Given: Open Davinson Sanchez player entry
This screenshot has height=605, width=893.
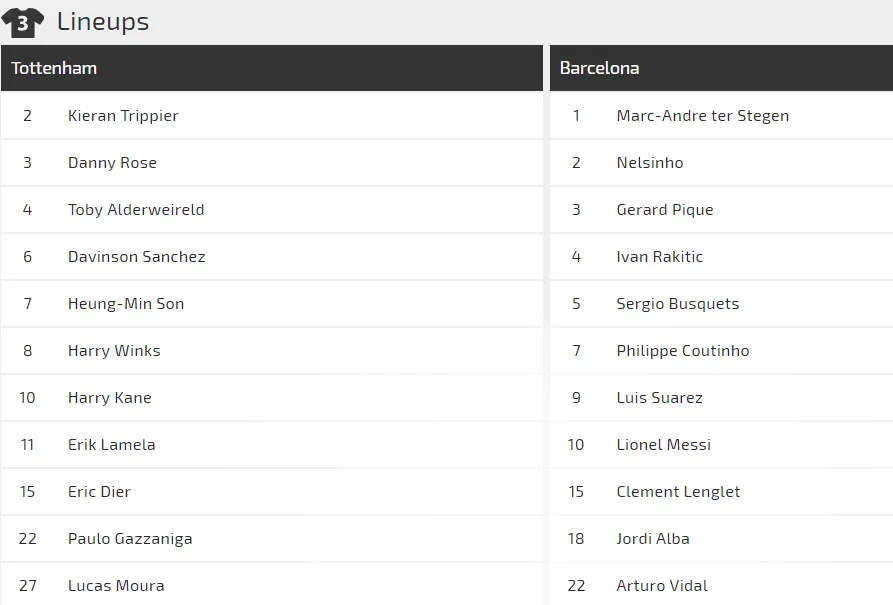Looking at the screenshot, I should [x=136, y=257].
